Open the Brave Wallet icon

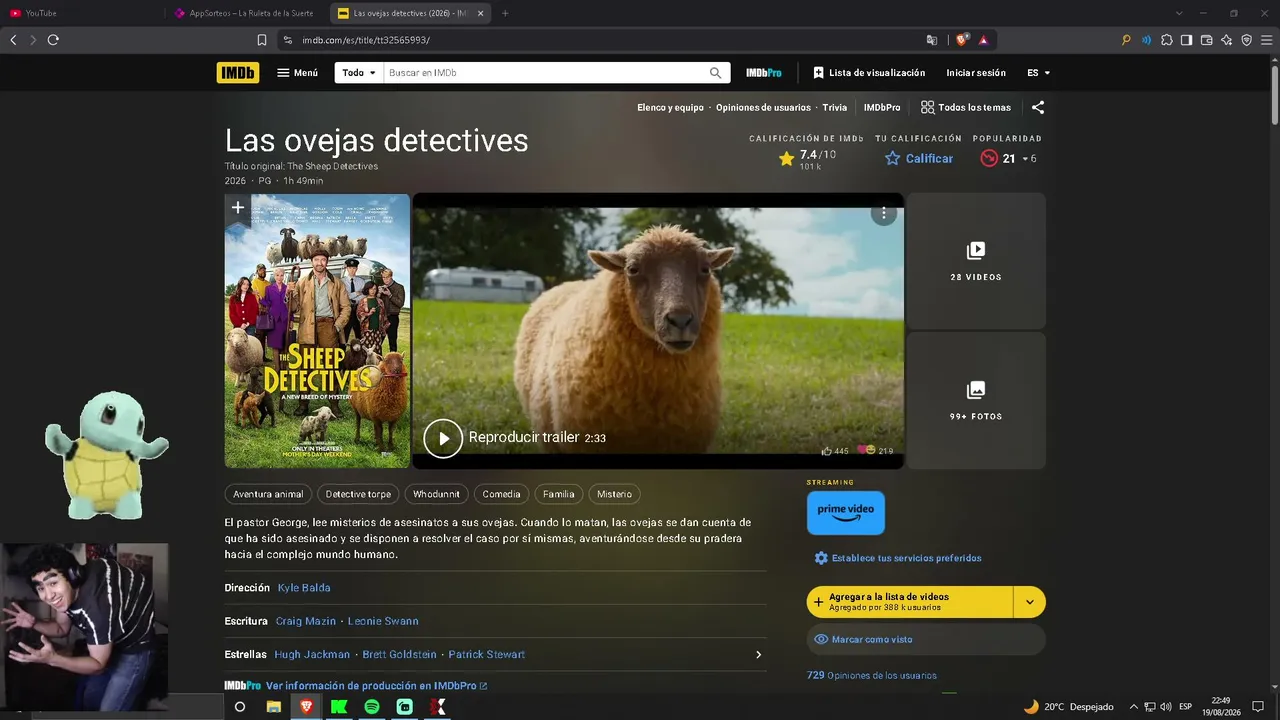click(1206, 40)
